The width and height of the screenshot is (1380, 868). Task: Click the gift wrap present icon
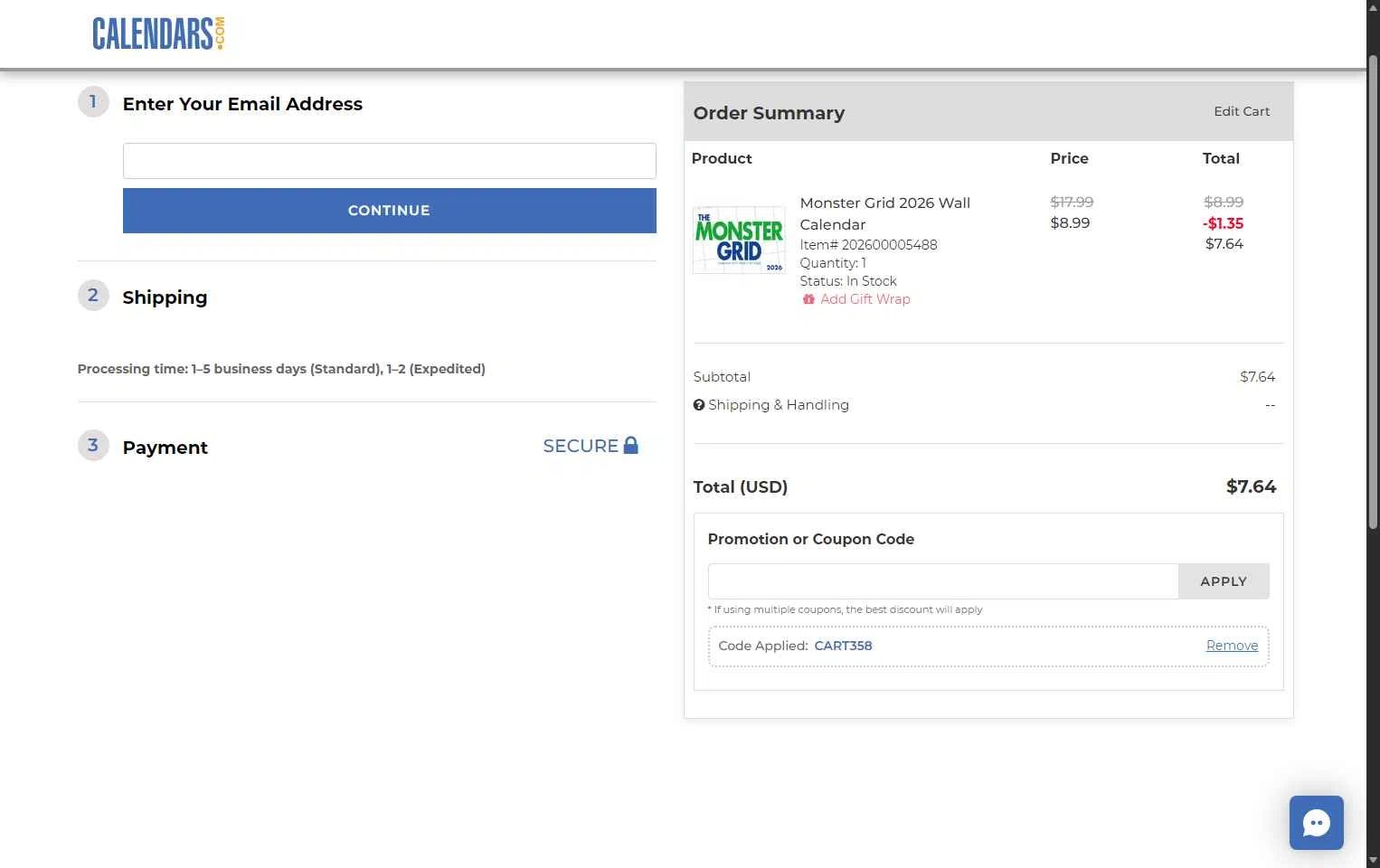point(808,299)
